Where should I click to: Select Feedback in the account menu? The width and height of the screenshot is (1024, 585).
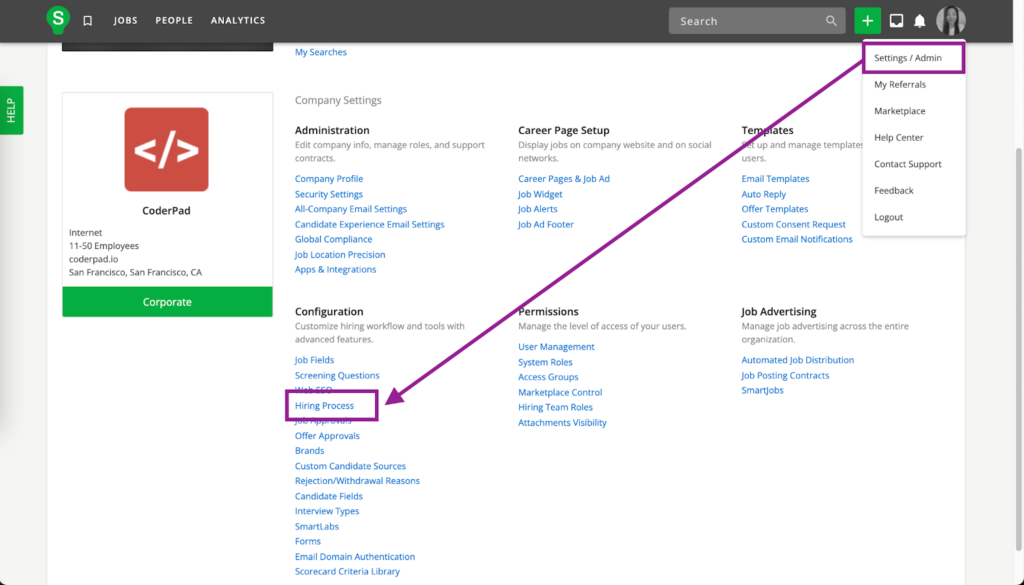892,190
